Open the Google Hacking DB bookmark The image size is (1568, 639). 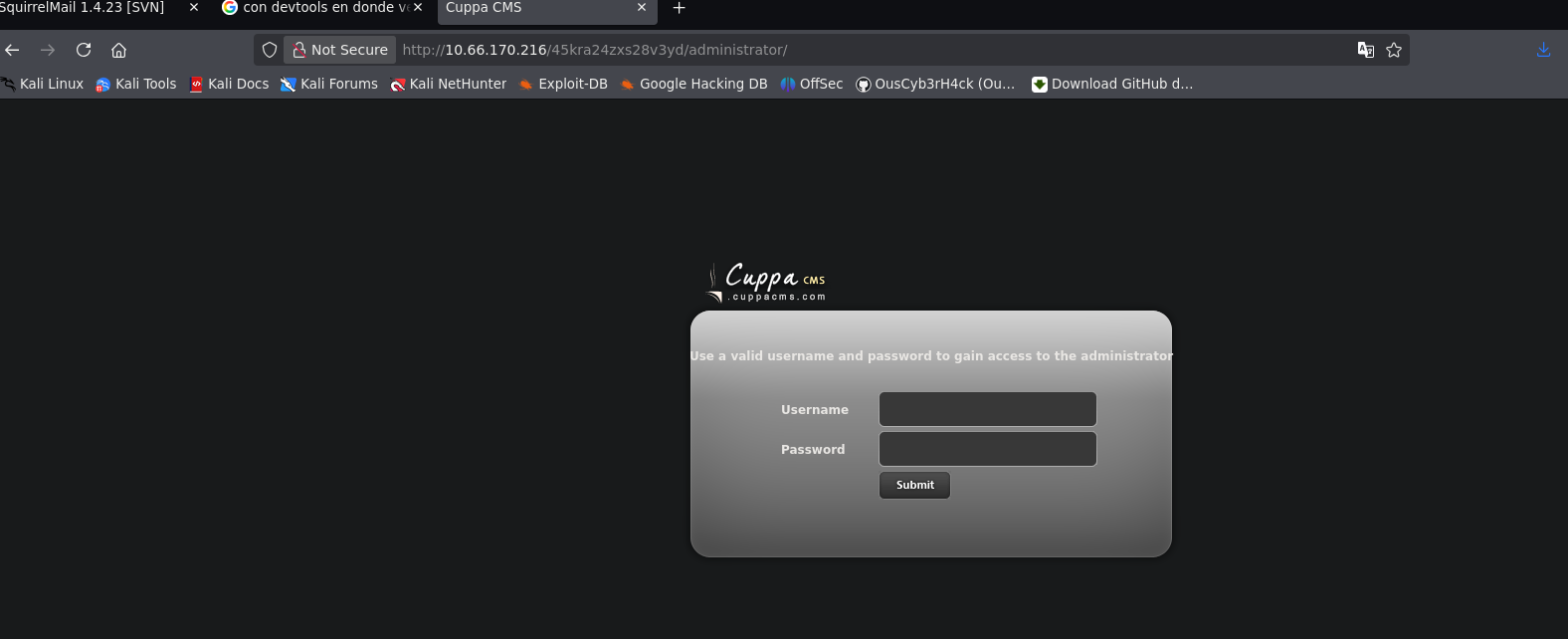point(693,84)
